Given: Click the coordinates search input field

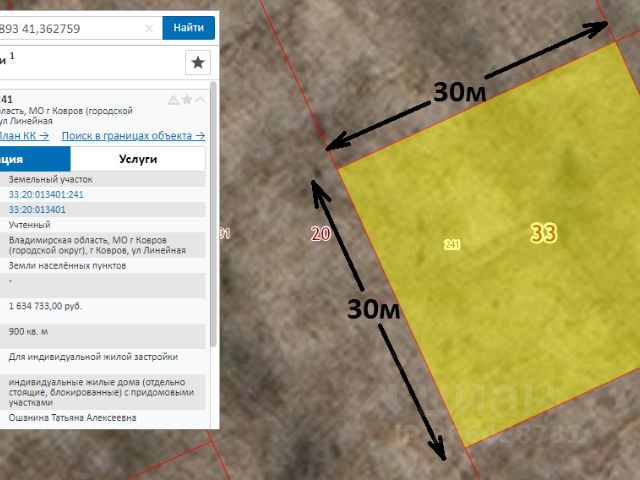Looking at the screenshot, I should point(70,29).
